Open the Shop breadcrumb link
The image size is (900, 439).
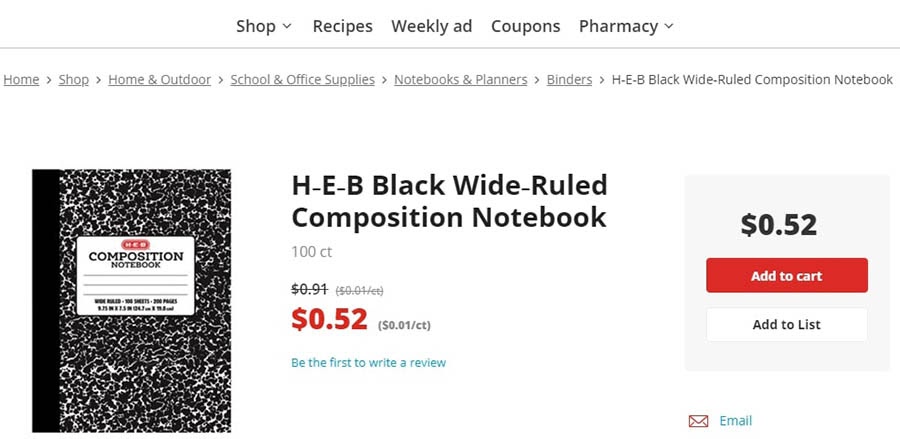[73, 80]
